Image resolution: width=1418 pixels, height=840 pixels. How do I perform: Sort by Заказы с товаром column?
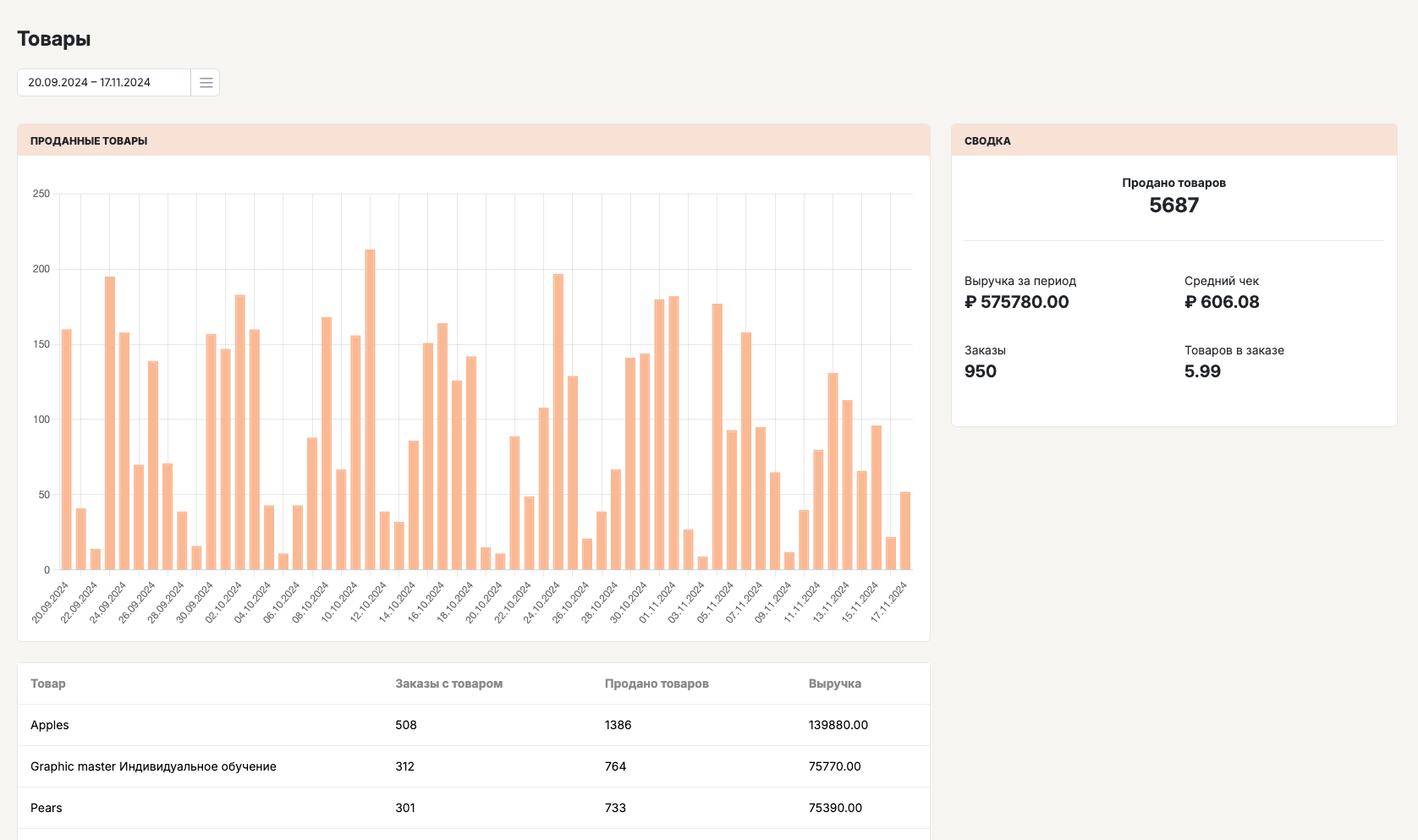coord(448,684)
